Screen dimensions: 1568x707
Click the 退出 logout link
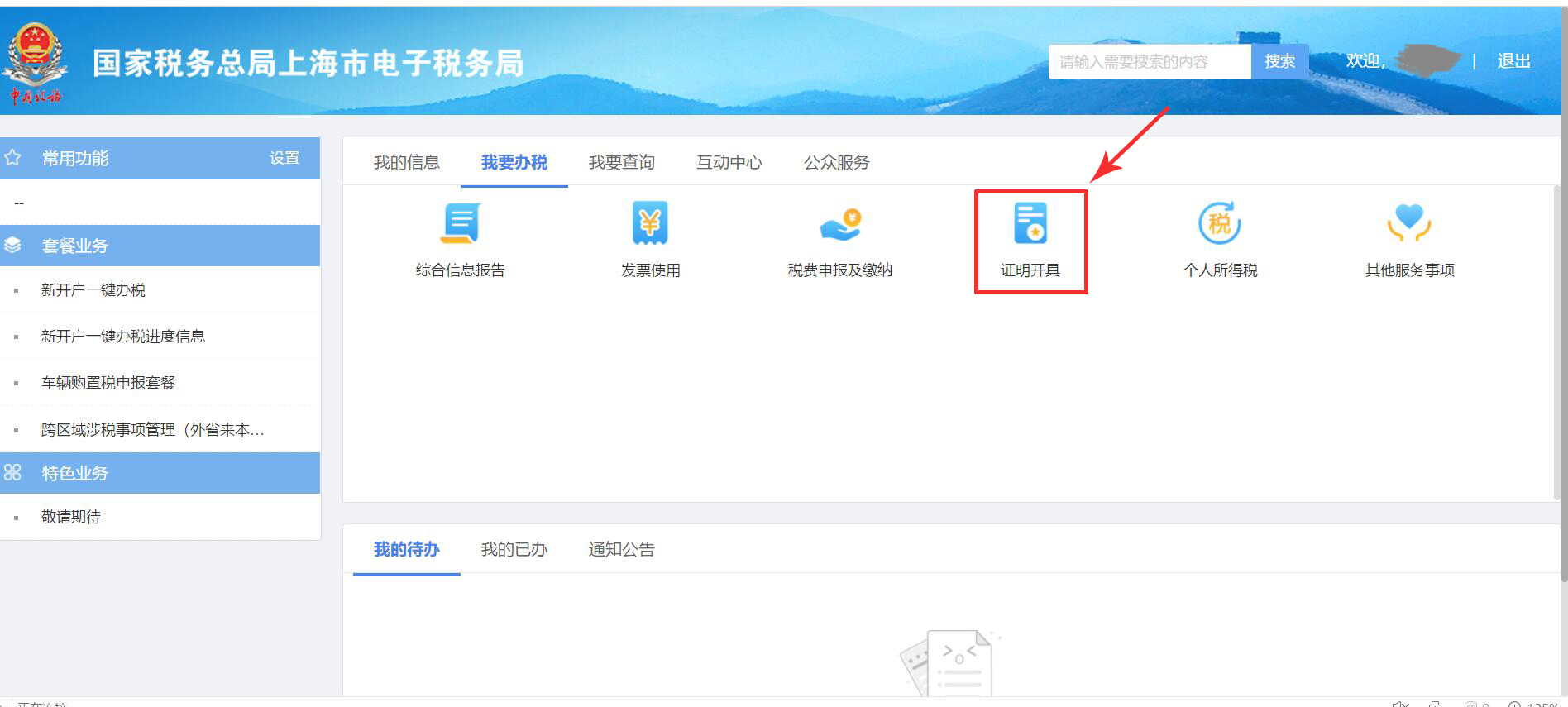point(1513,61)
